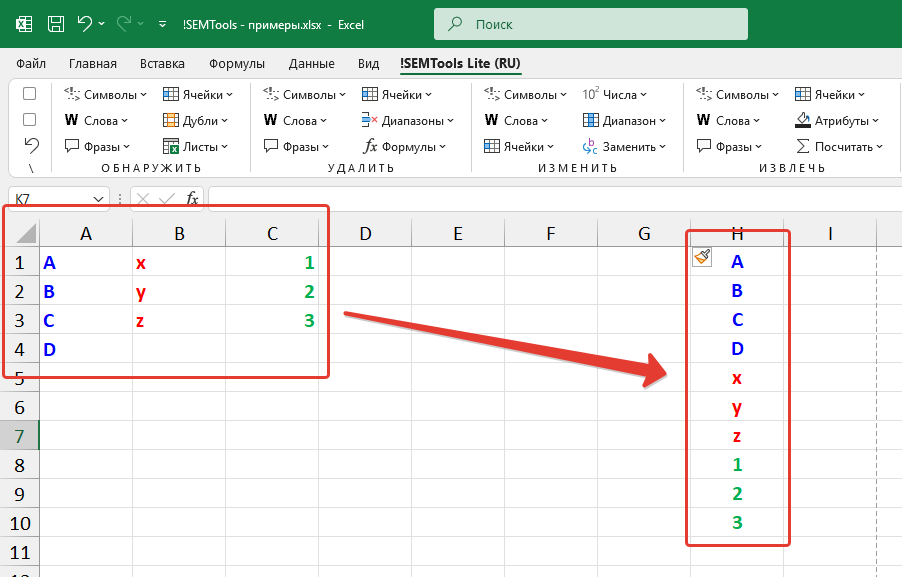Click the Атрибуты tool in the Извлечь group
Viewport: 902px width, 577px height.
pos(838,121)
